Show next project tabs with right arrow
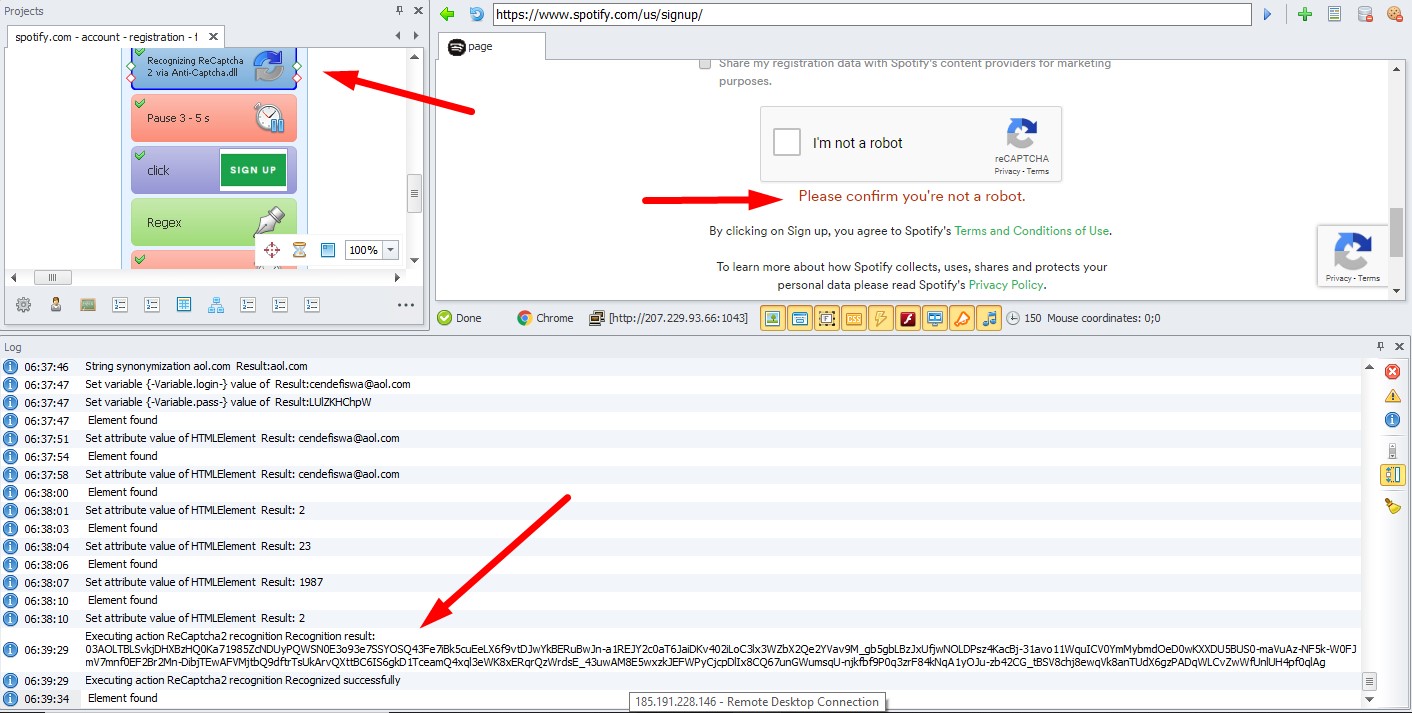Viewport: 1412px width, 713px height. click(418, 36)
